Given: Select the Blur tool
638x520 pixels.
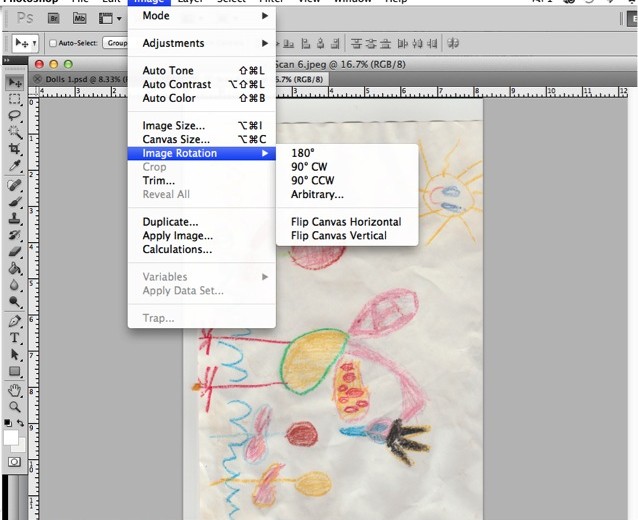Looking at the screenshot, I should coord(15,285).
